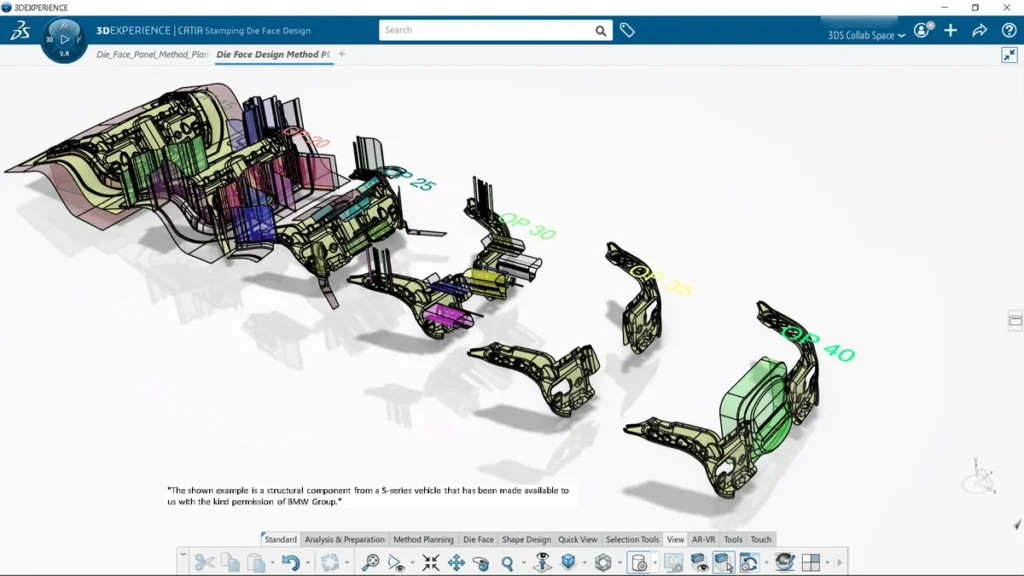Click the ambience sphere icon
The image size is (1024, 576).
784,562
